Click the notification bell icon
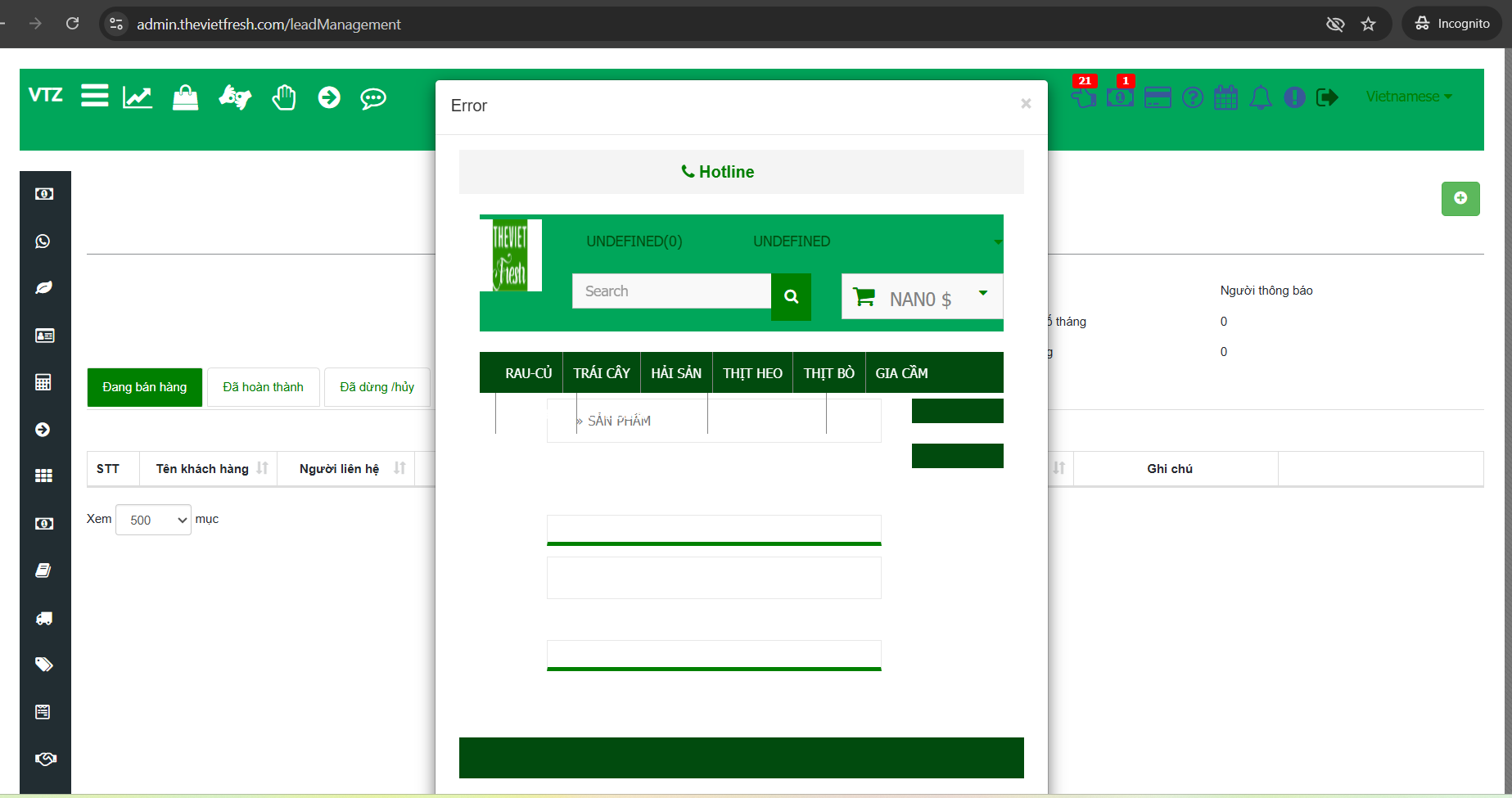 (x=1261, y=97)
